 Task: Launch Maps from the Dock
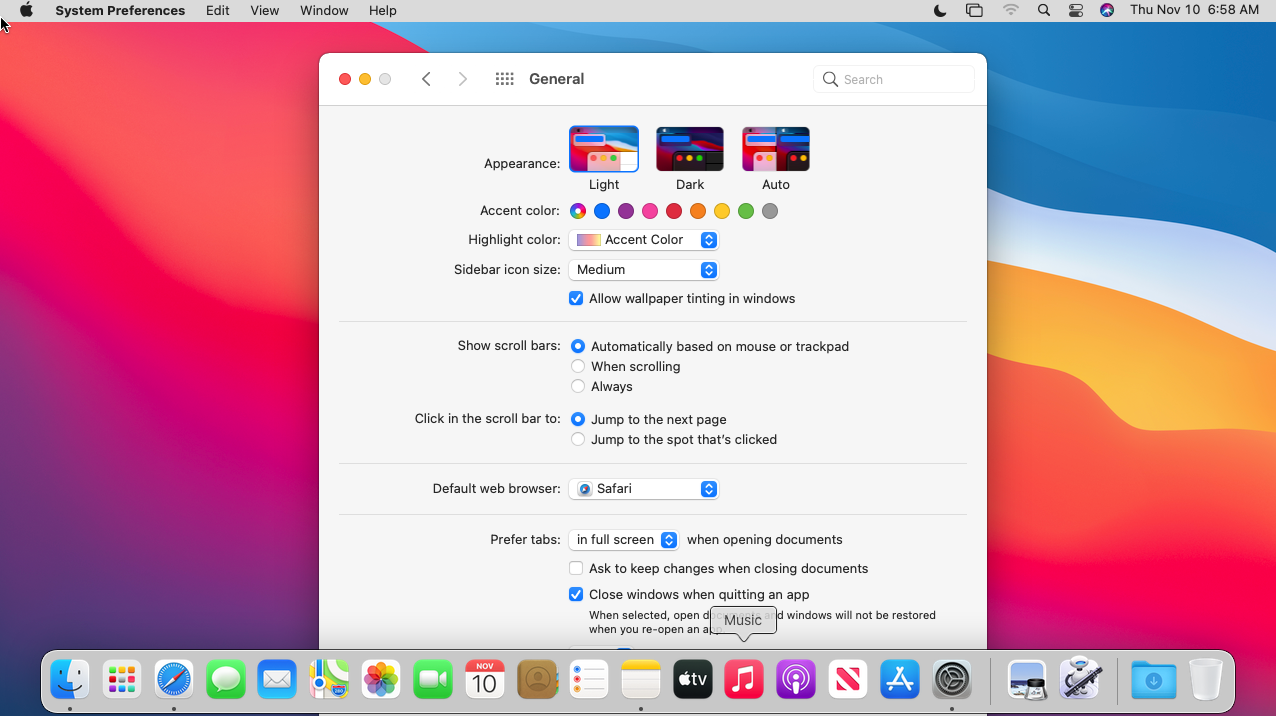tap(329, 680)
